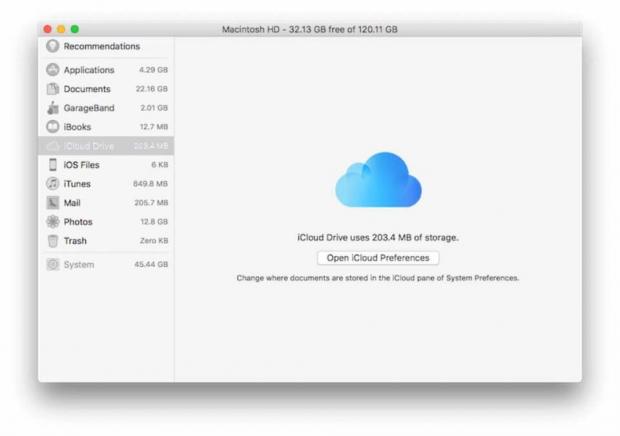Click green full screen window button
The height and width of the screenshot is (436, 620).
click(x=74, y=30)
